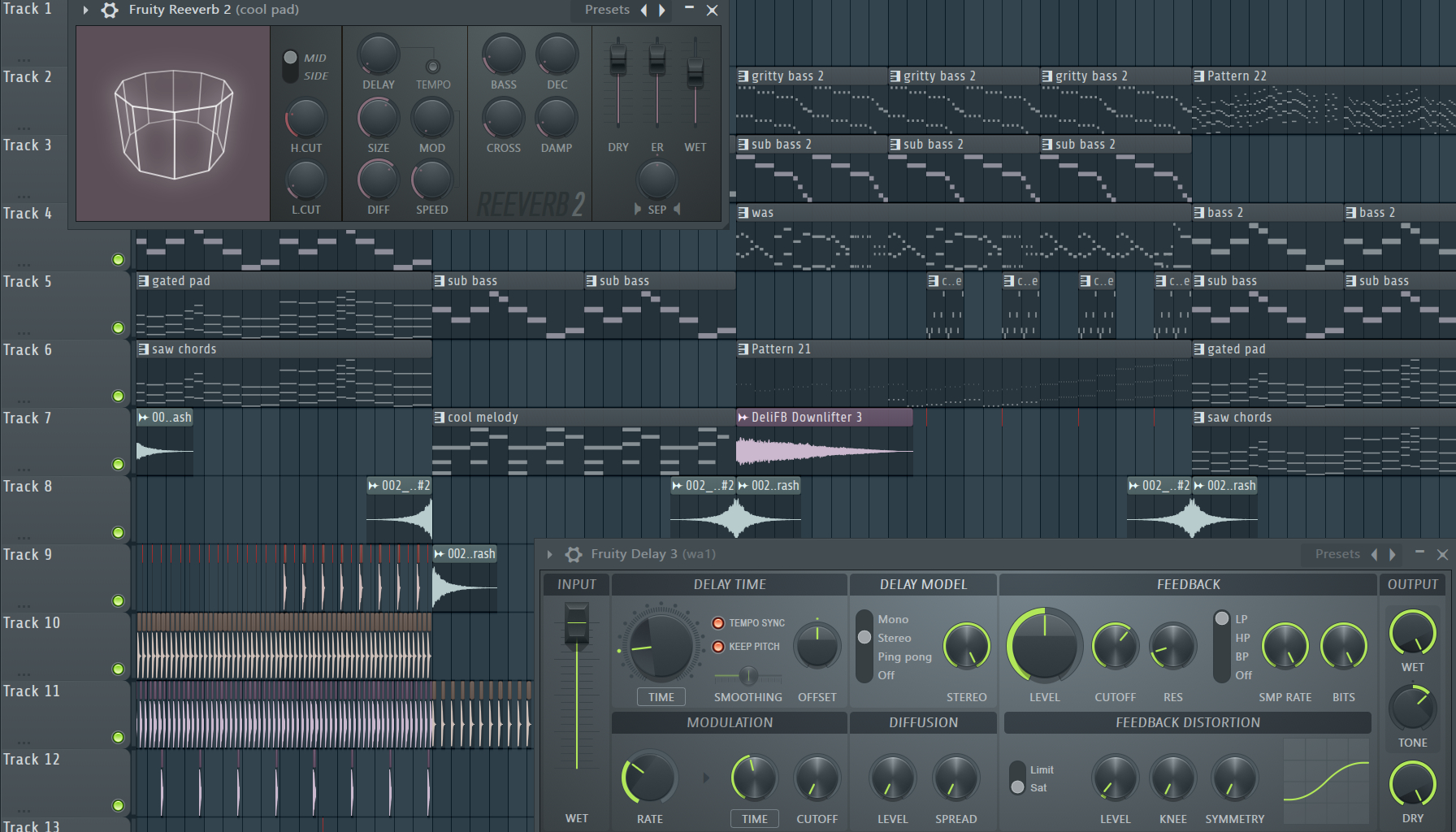This screenshot has height=832, width=1456.
Task: Go to previous preset in Fruity Delay 3
Action: (x=1374, y=554)
